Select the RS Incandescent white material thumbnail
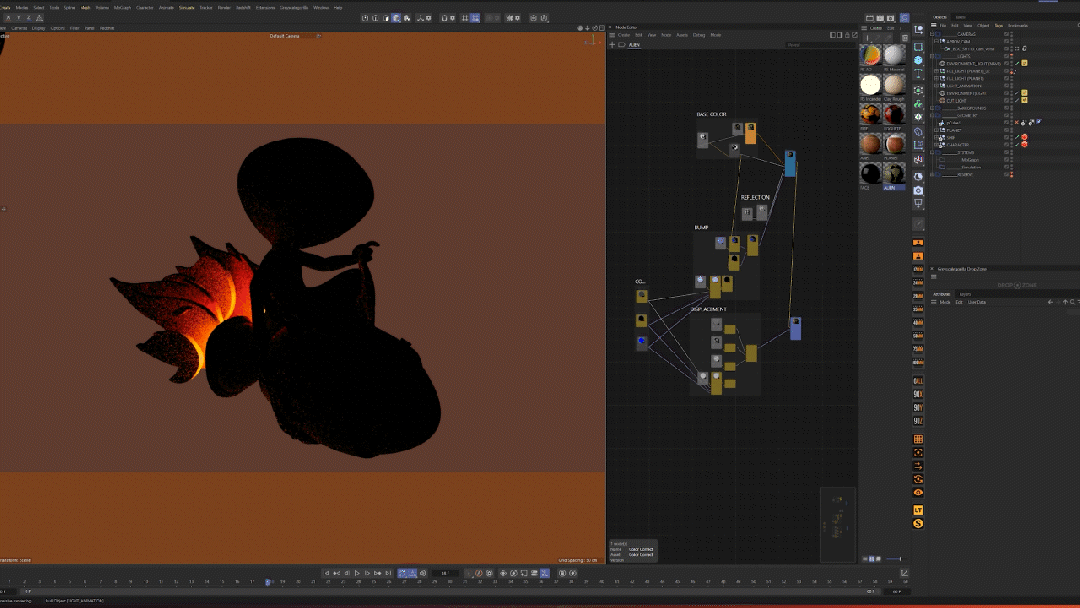Image resolution: width=1080 pixels, height=608 pixels. 870,84
